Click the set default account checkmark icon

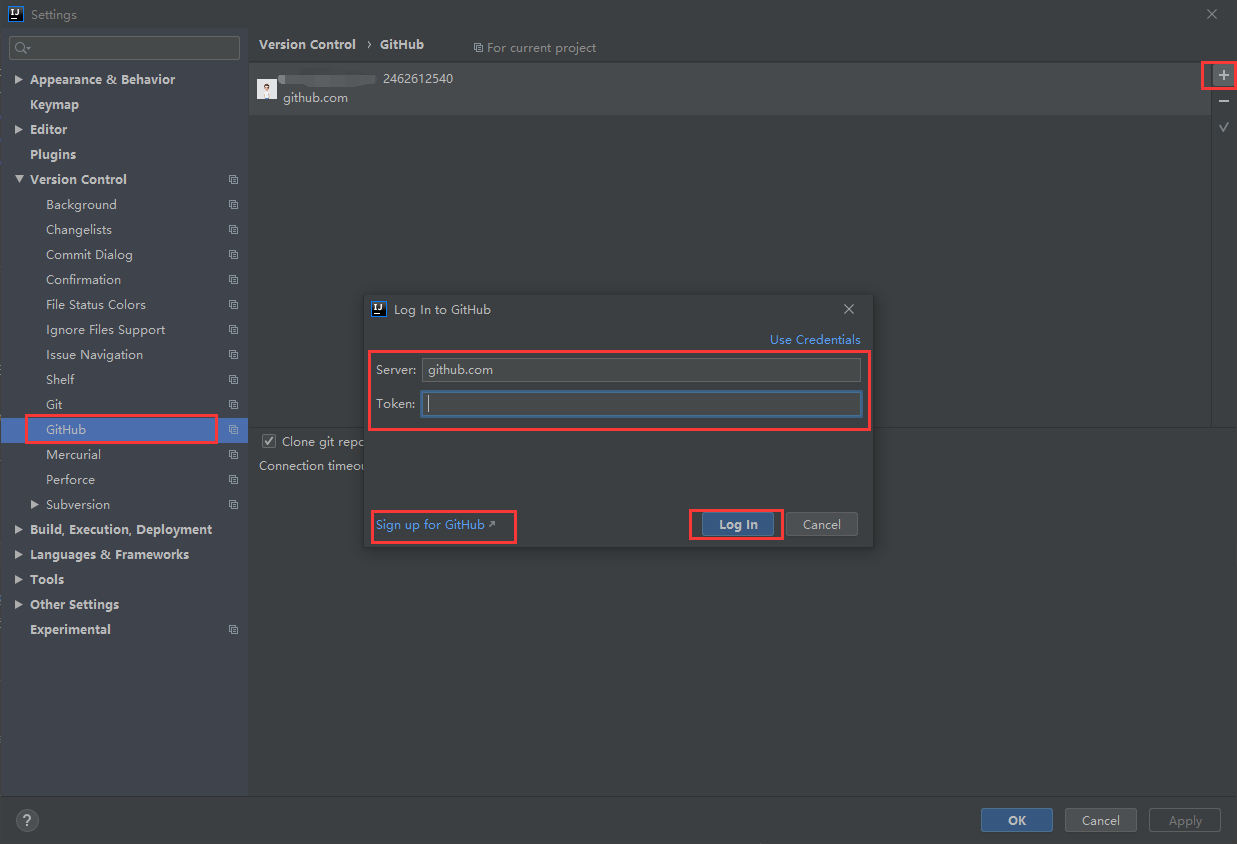coord(1224,127)
